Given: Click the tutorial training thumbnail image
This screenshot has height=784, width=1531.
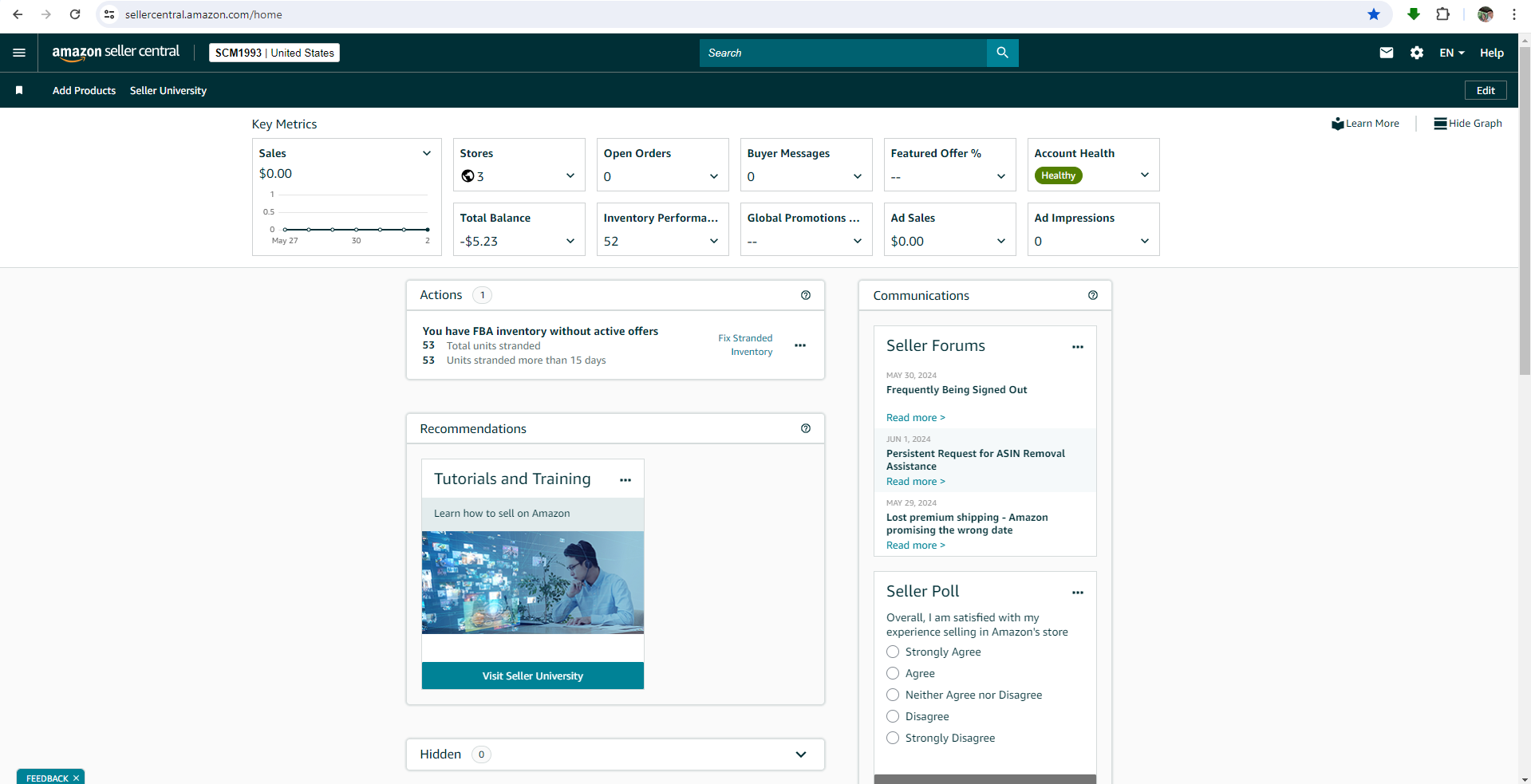Looking at the screenshot, I should coord(533,583).
